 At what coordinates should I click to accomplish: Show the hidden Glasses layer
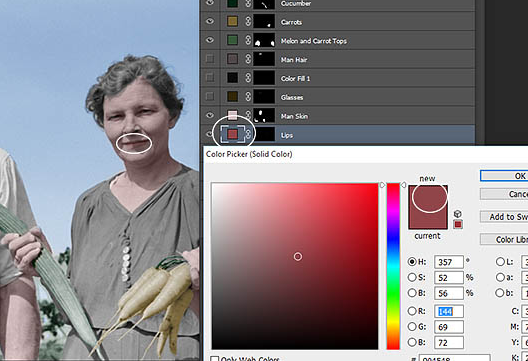[x=210, y=97]
